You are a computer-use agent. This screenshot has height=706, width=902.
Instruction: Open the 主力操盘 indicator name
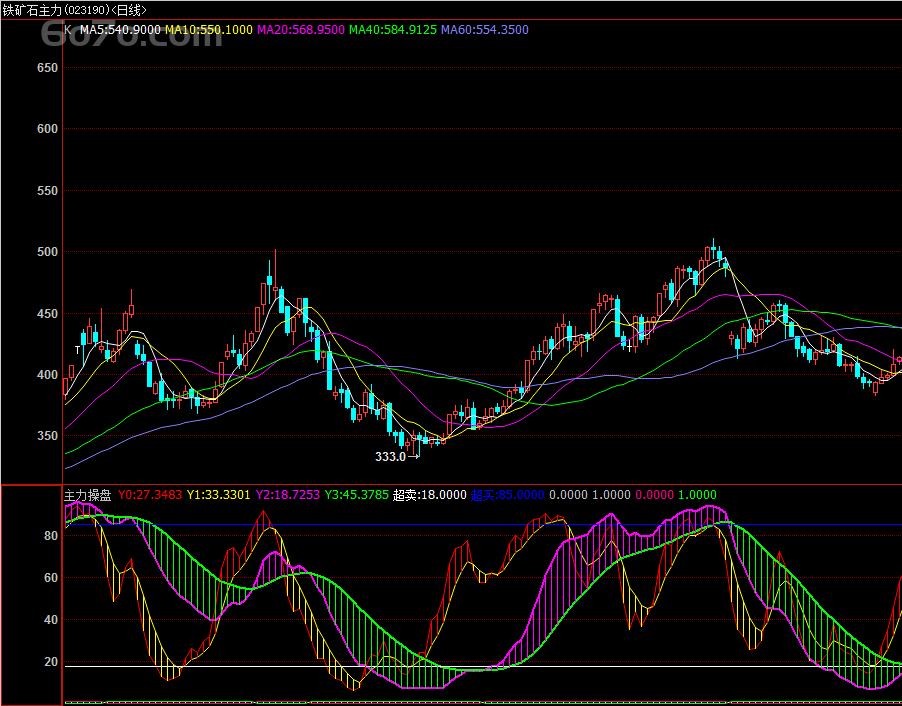point(88,495)
